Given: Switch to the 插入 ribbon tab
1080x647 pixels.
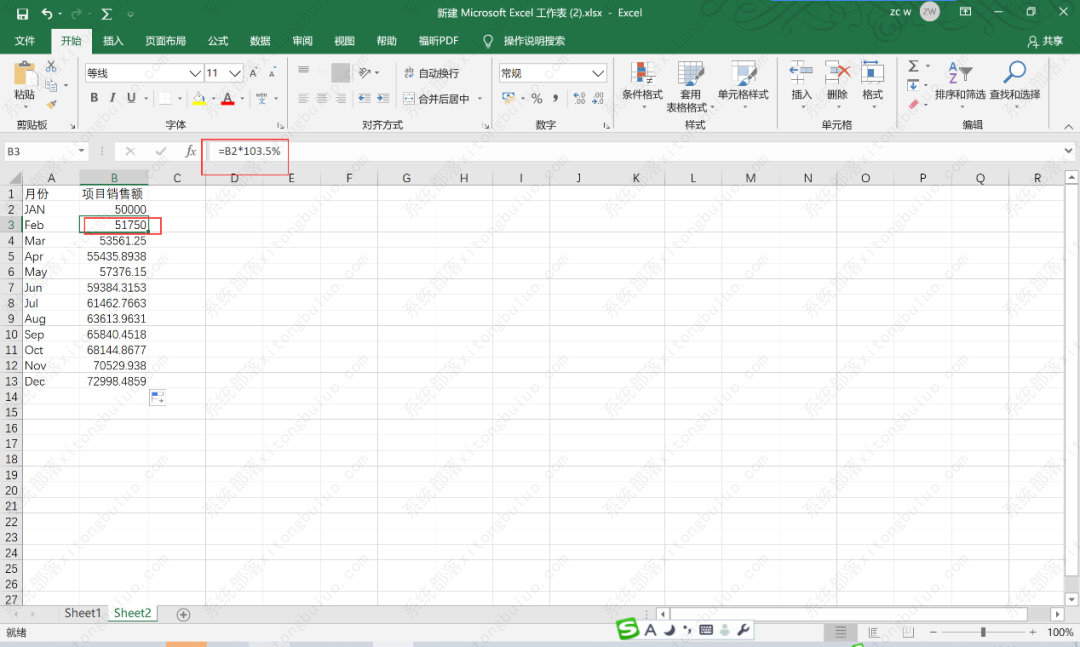Looking at the screenshot, I should (x=113, y=41).
